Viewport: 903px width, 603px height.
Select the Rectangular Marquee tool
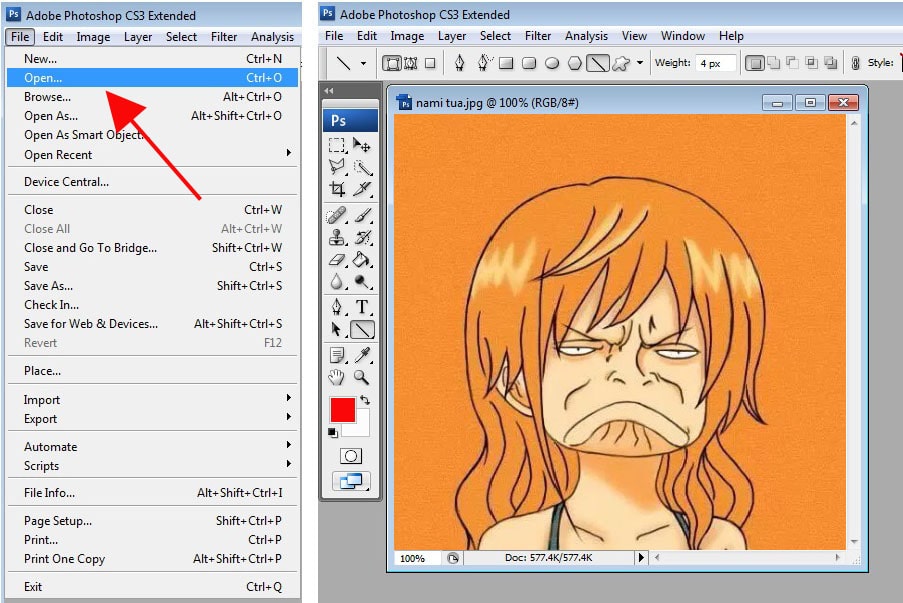click(x=337, y=145)
